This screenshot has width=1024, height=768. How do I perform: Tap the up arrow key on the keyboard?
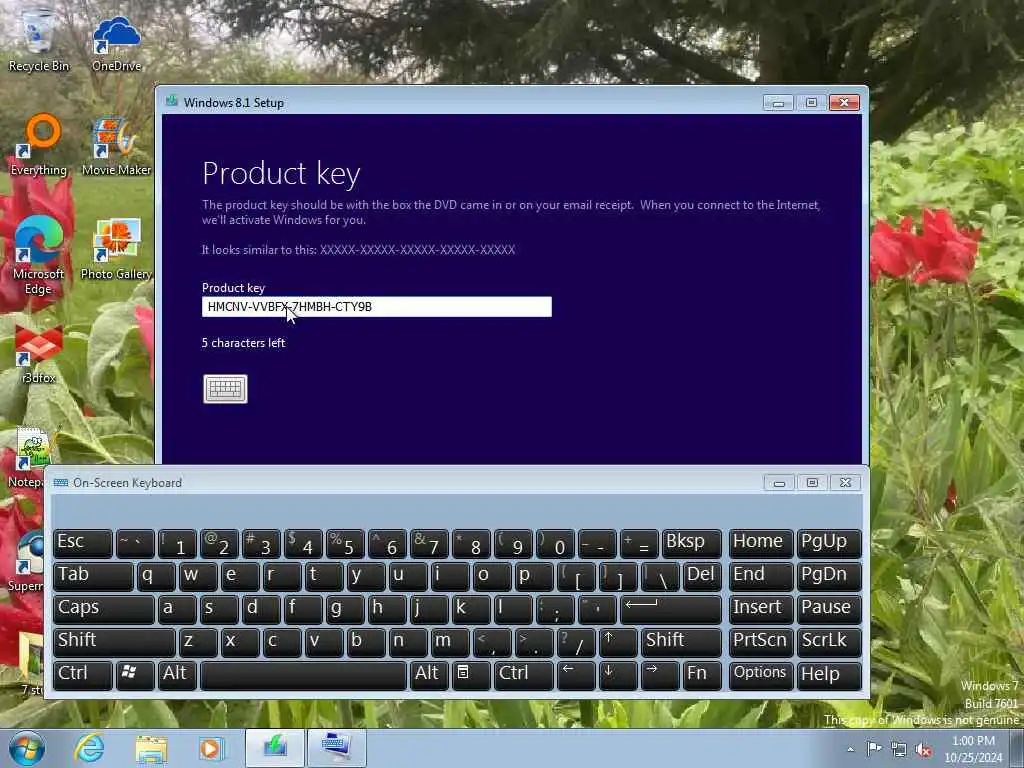pos(618,641)
